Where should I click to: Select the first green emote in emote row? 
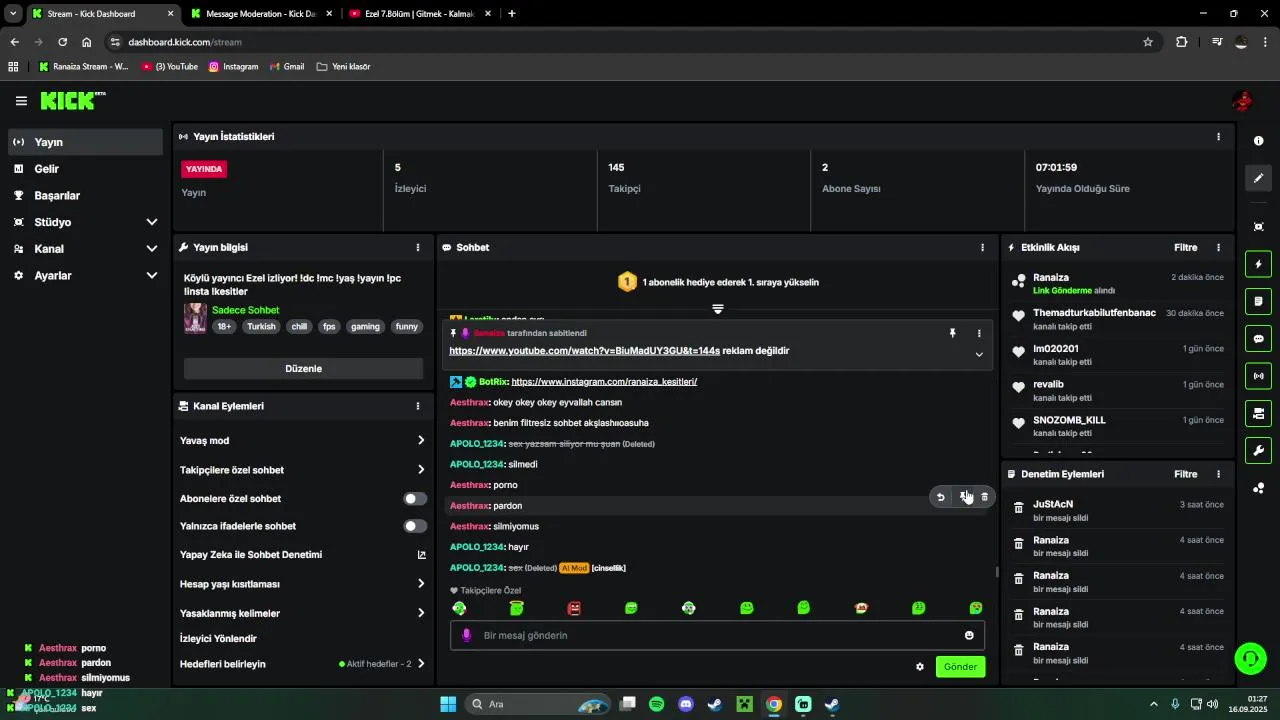[x=459, y=608]
